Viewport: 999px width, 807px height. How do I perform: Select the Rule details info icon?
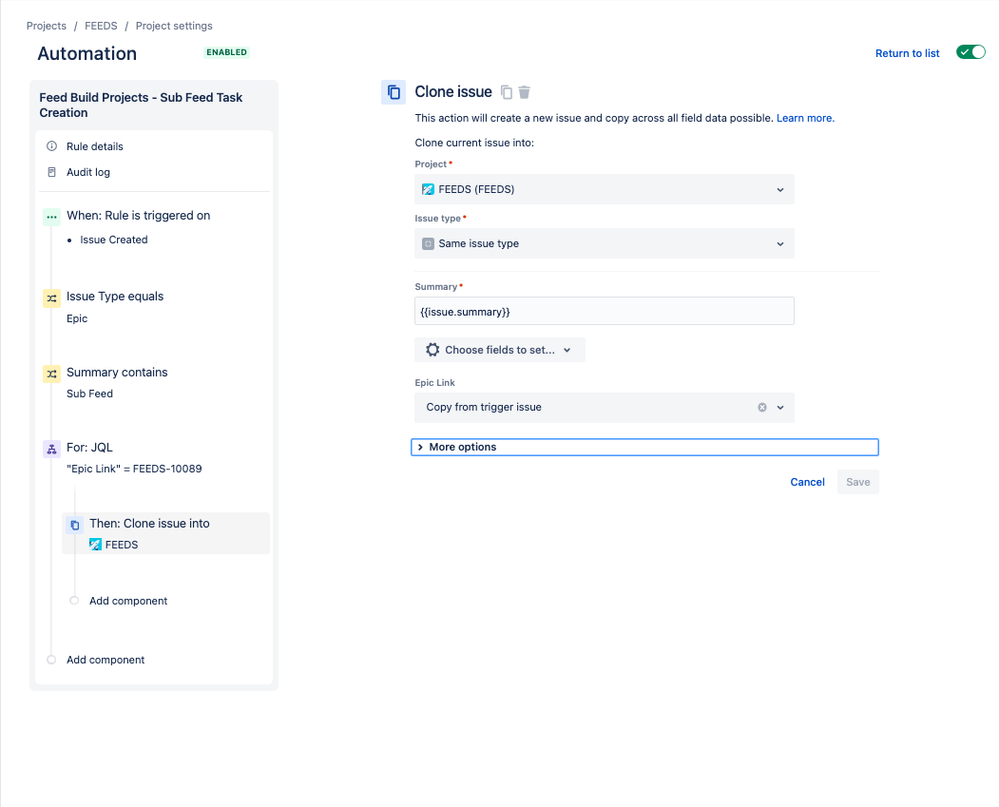point(52,146)
